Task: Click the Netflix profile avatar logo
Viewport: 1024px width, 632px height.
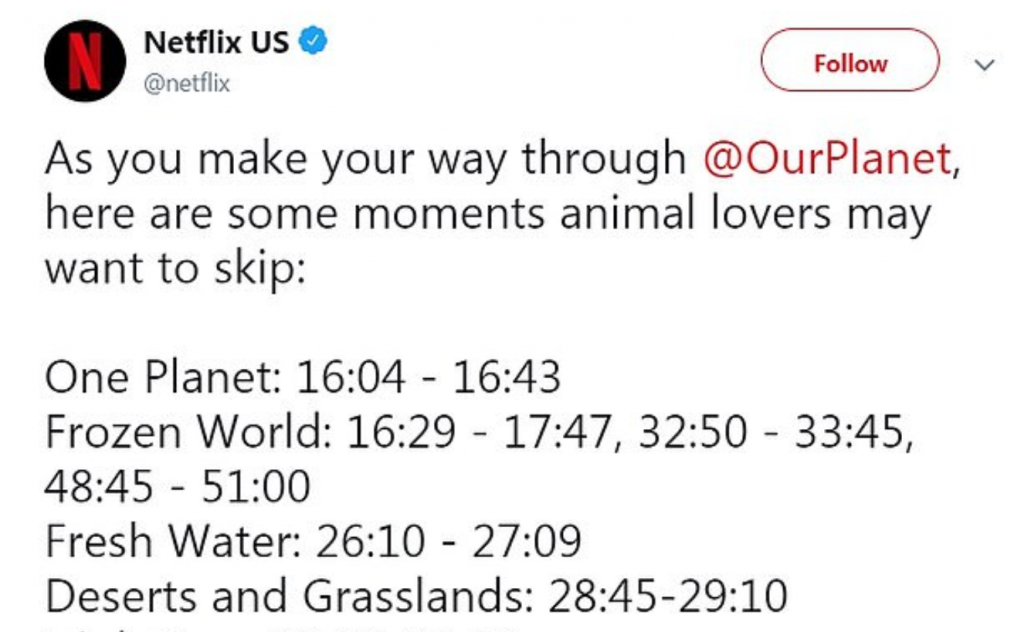Action: 84,60
